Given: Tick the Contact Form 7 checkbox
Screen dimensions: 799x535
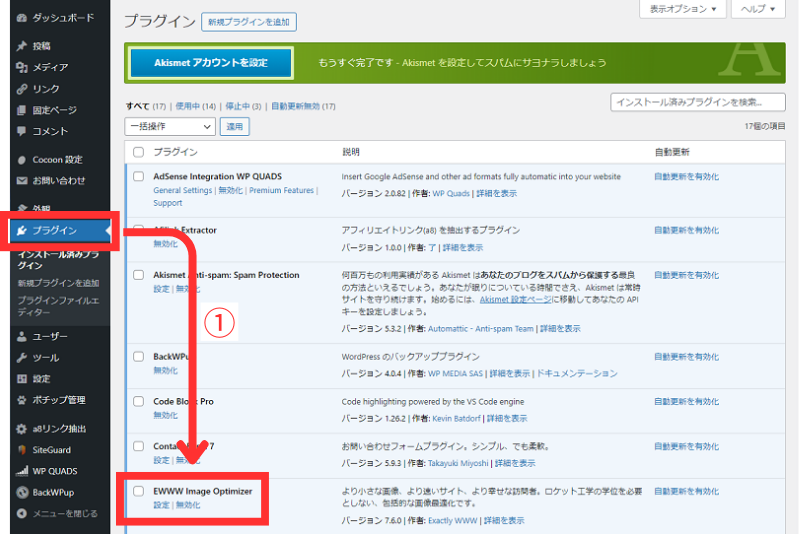Looking at the screenshot, I should point(138,446).
